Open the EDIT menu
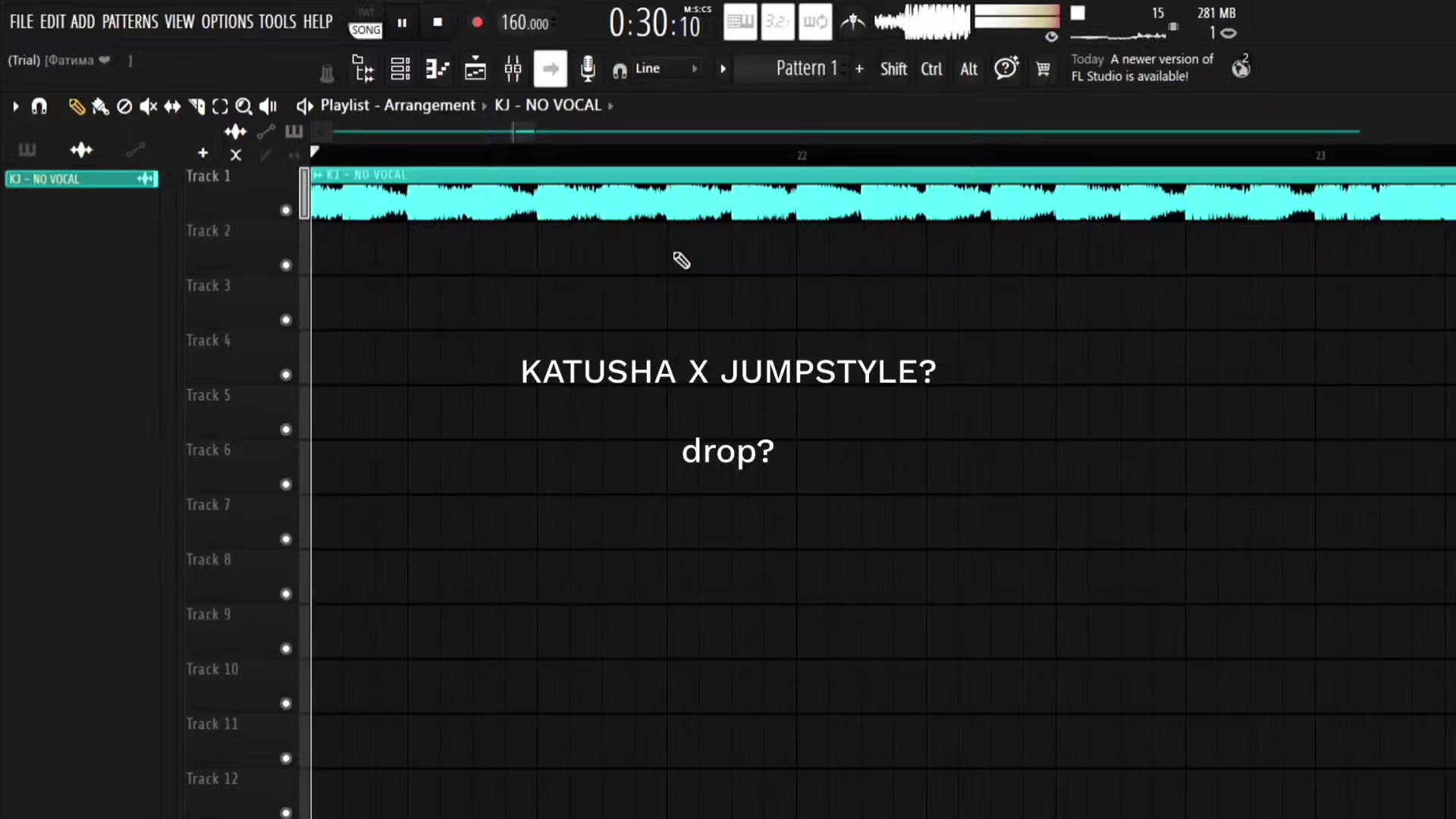This screenshot has width=1456, height=819. point(52,22)
